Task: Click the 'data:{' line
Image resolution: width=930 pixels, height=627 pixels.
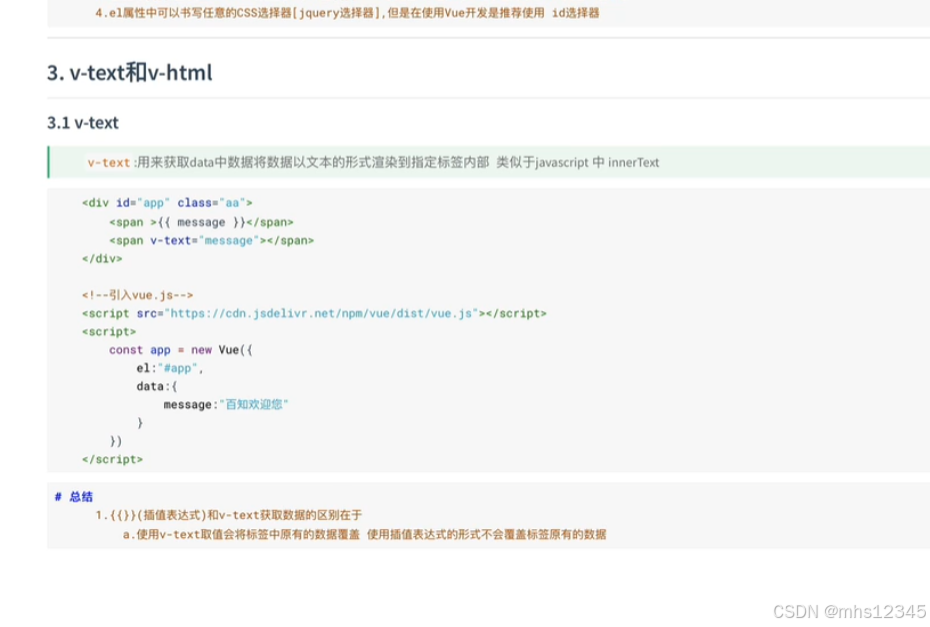Action: [157, 386]
